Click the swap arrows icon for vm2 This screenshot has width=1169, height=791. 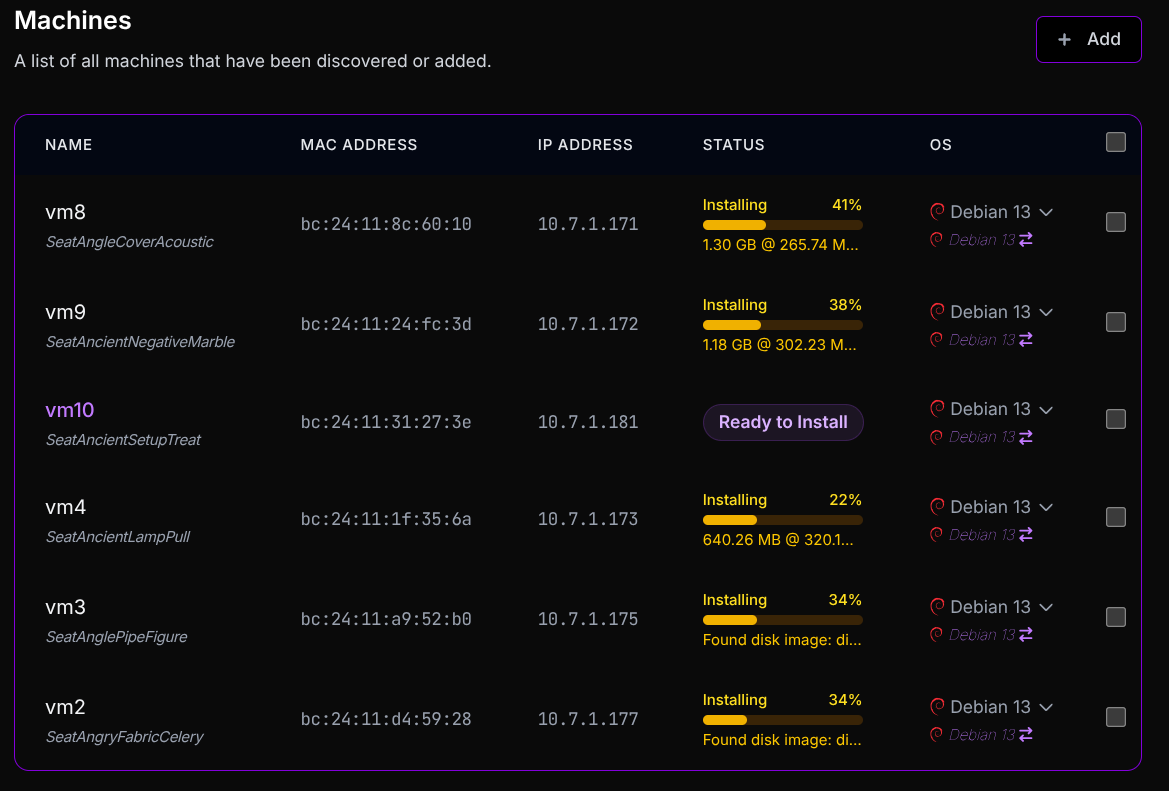click(1025, 735)
